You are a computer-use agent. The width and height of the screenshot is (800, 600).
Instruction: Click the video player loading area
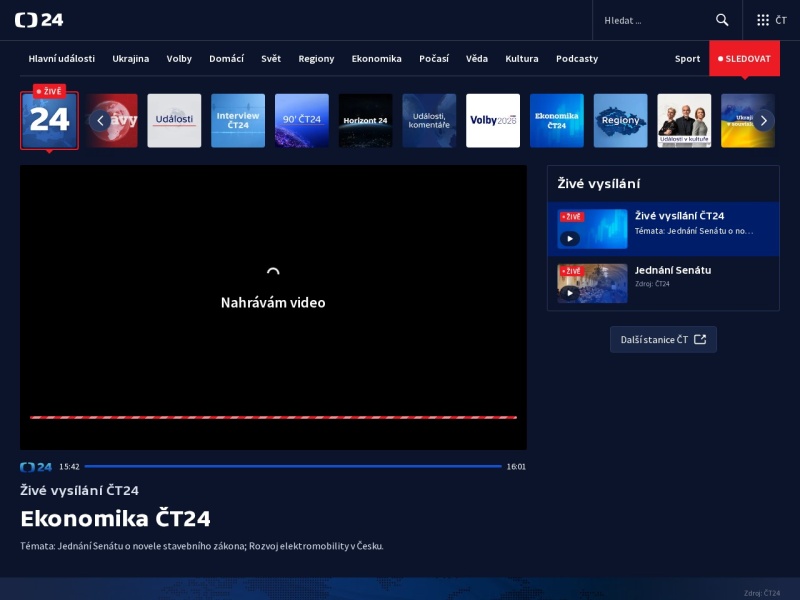(273, 307)
